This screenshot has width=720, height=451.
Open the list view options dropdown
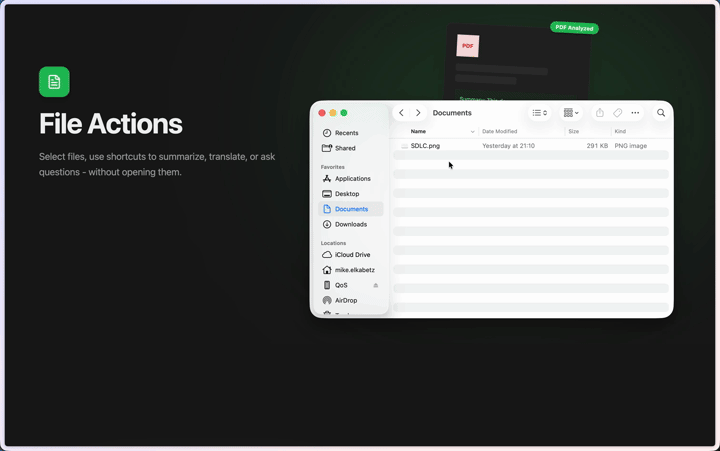[540, 113]
